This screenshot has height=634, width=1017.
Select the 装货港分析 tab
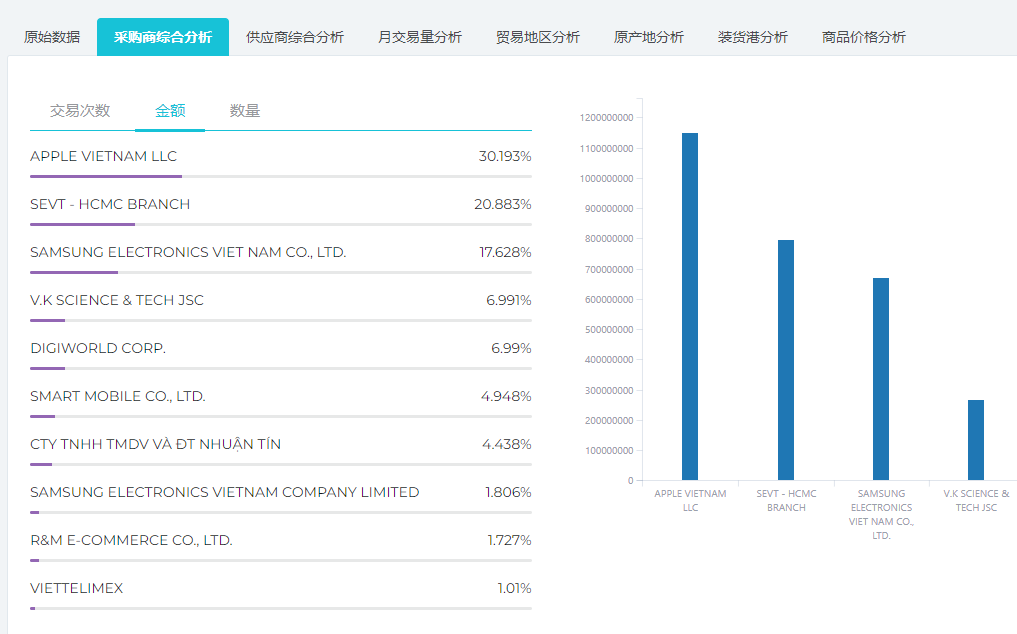[753, 37]
